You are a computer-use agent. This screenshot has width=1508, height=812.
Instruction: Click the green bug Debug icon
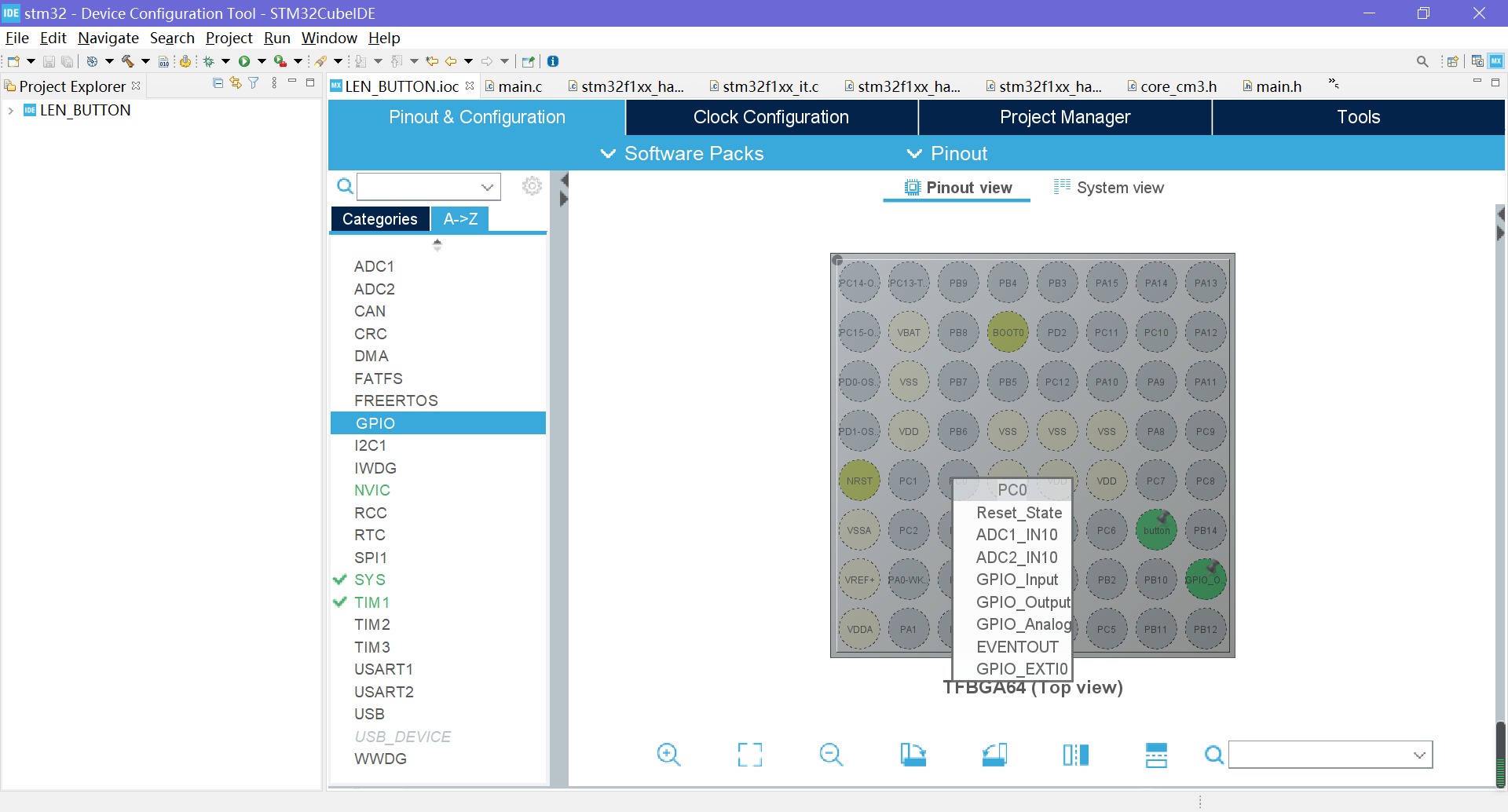click(209, 61)
